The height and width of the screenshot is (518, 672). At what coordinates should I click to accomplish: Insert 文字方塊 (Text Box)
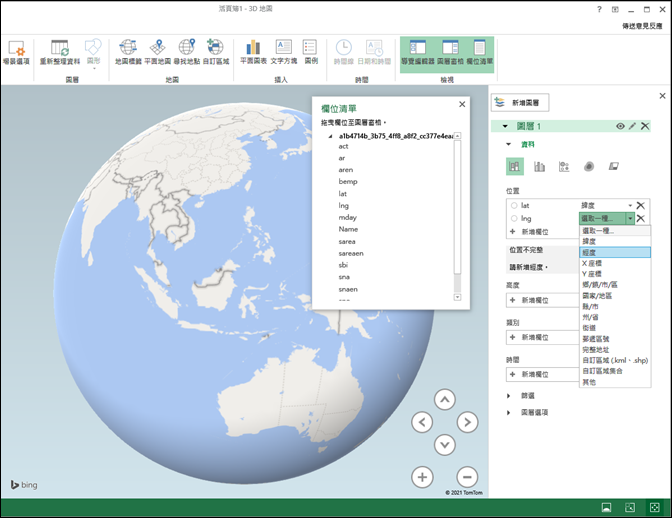tap(284, 52)
